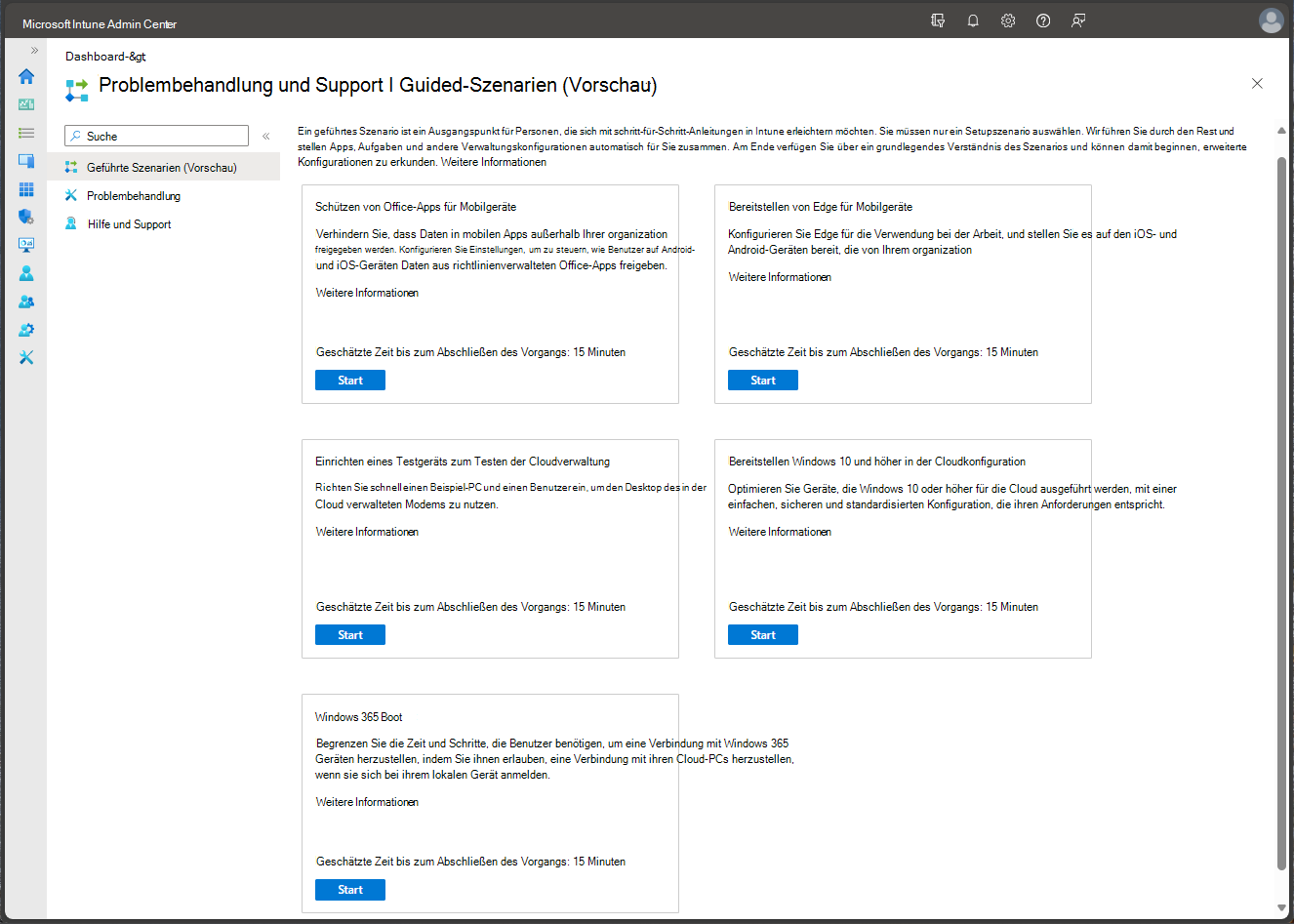Close the Guided-Szenarien blade
Image resolution: width=1294 pixels, height=924 pixels.
(x=1257, y=84)
